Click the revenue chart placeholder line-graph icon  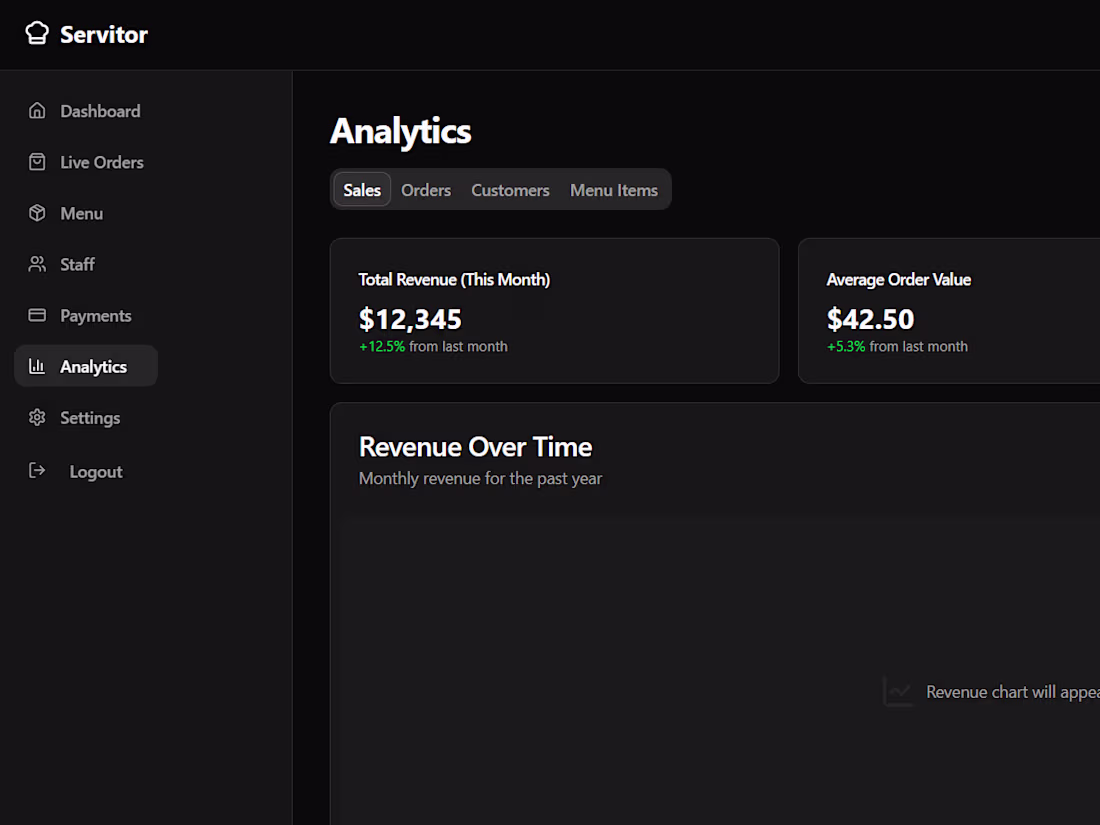896,691
